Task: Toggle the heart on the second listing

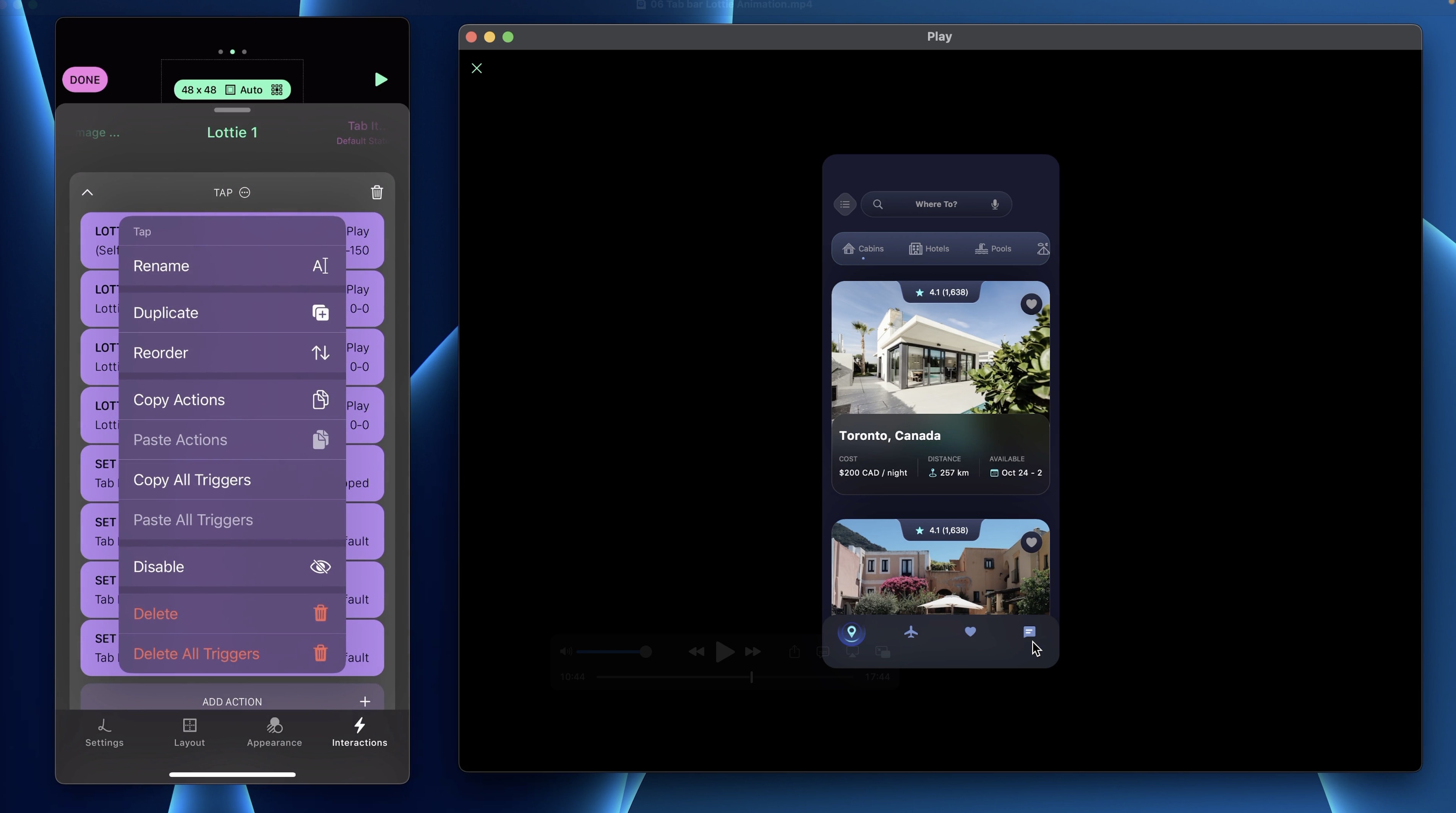Action: click(1031, 543)
